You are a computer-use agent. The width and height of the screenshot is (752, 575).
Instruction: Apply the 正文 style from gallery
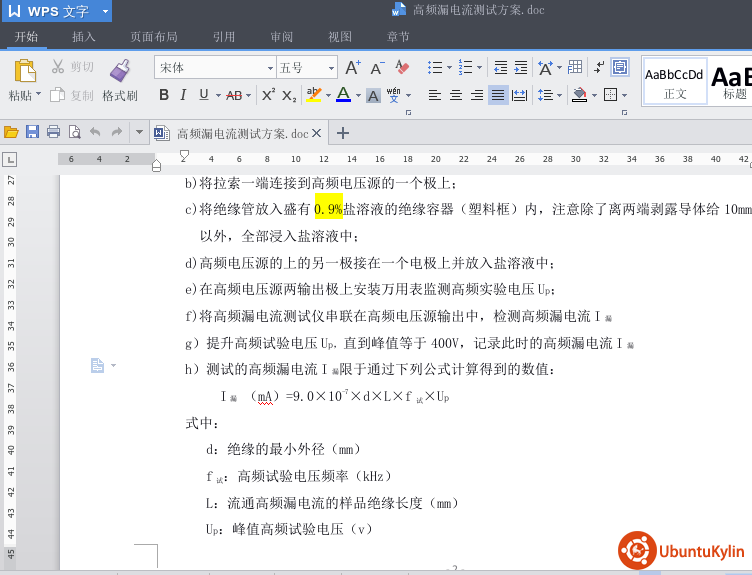pyautogui.click(x=674, y=81)
